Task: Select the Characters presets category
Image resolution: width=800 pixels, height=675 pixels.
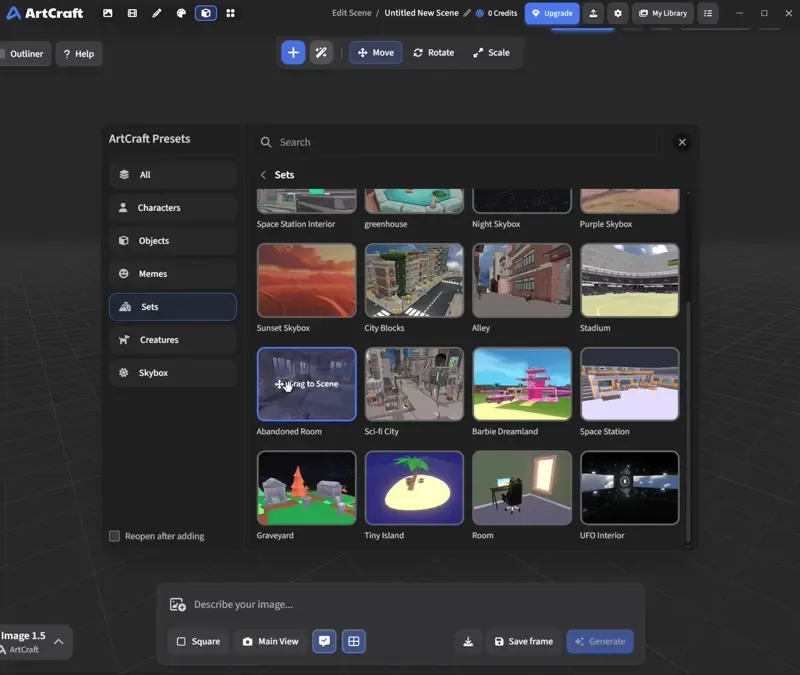Action: (173, 208)
